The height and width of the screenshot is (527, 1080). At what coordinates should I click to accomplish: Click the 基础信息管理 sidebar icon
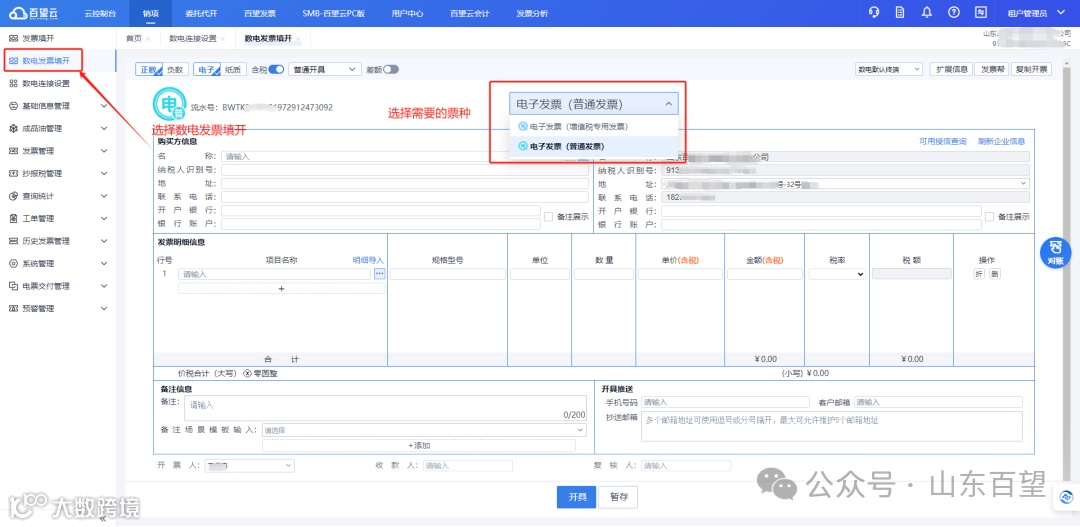click(x=14, y=106)
